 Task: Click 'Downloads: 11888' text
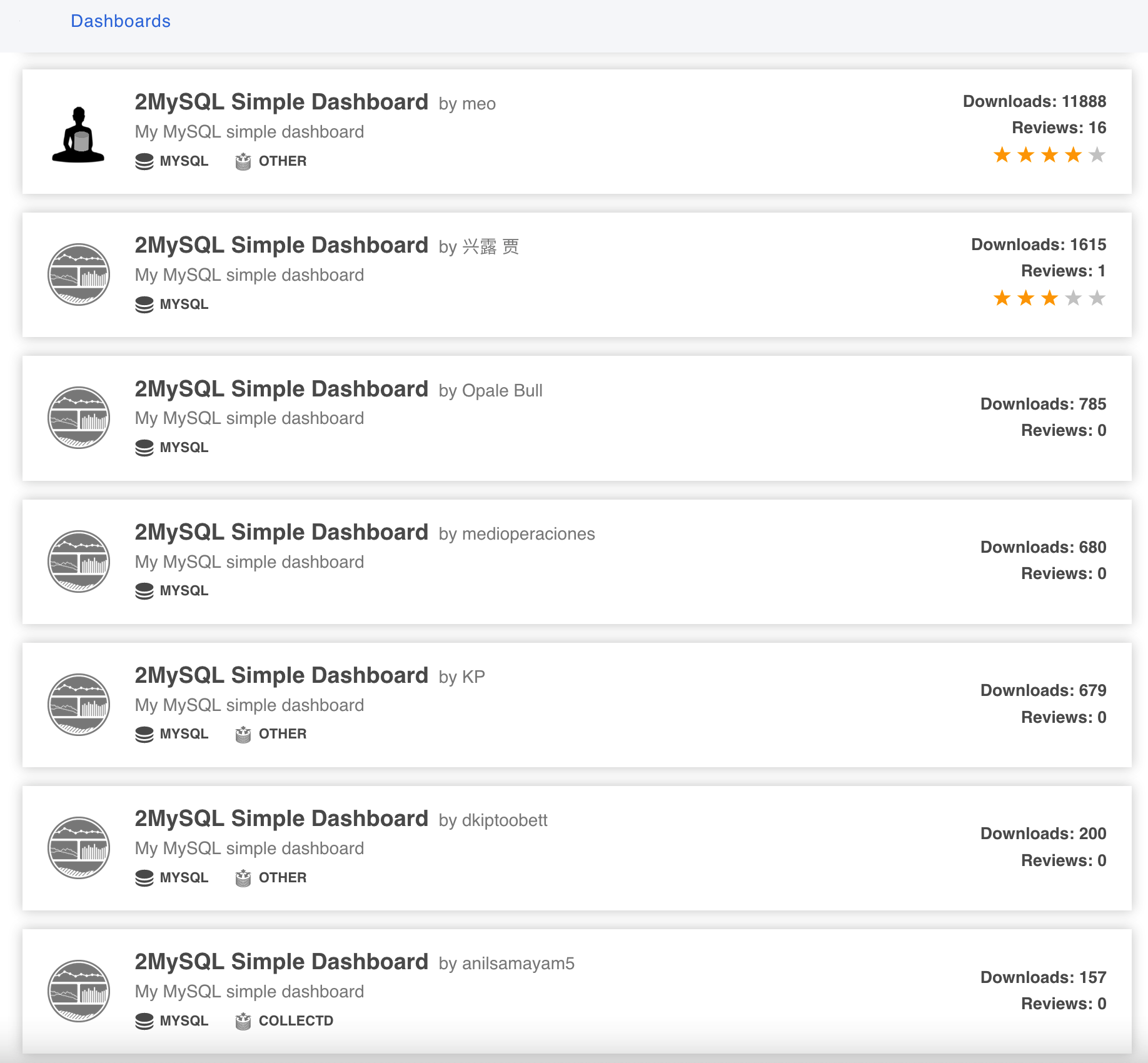[1034, 101]
